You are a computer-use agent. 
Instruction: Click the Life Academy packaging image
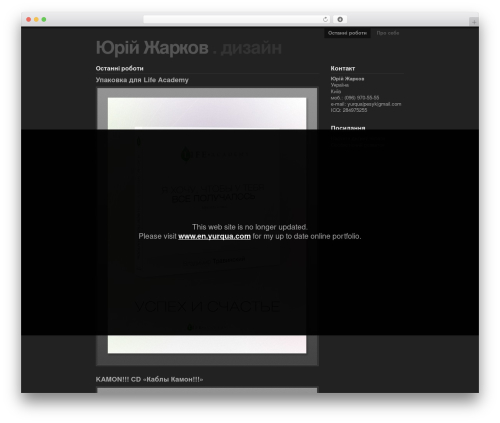(x=207, y=226)
